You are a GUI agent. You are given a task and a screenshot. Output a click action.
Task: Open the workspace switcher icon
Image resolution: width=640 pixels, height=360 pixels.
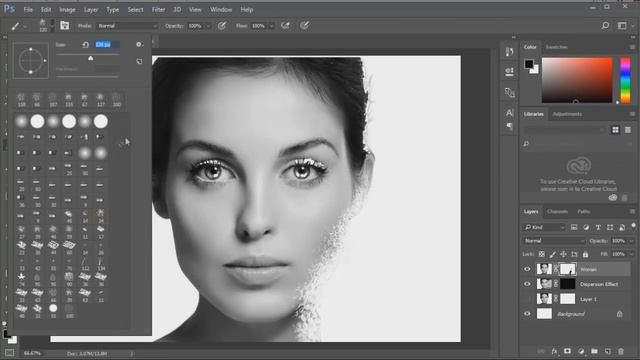[622, 25]
